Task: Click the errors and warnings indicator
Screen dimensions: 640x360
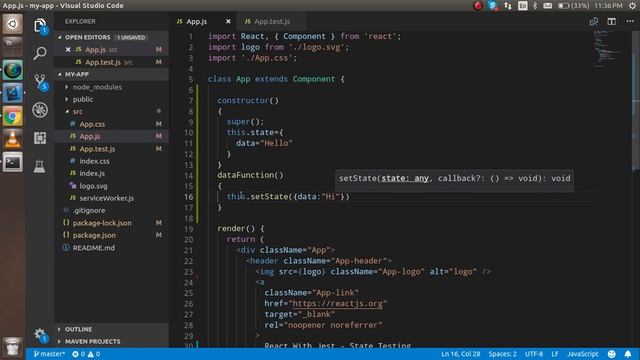Action: [x=86, y=354]
